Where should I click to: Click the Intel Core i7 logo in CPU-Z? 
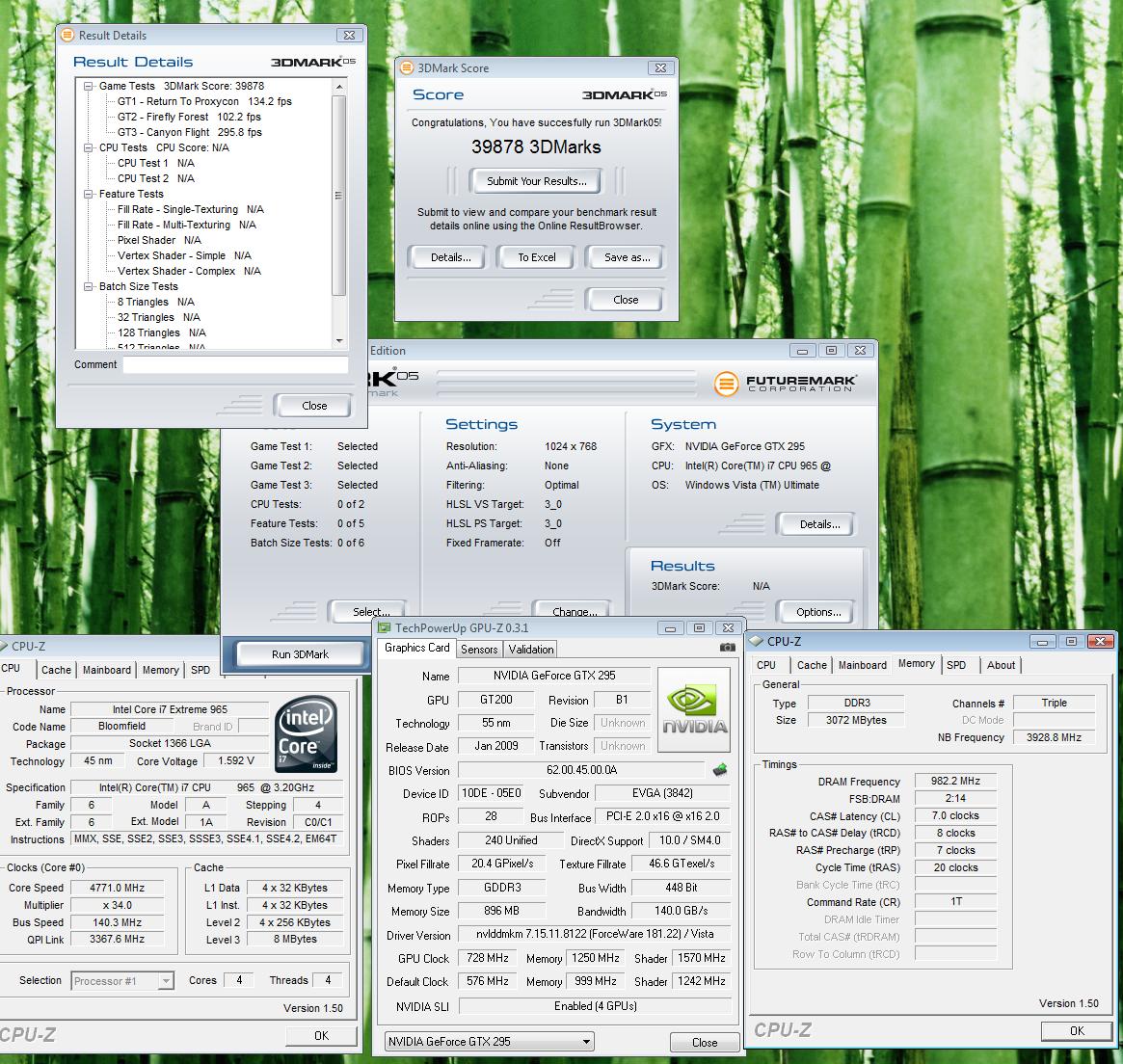click(x=307, y=734)
